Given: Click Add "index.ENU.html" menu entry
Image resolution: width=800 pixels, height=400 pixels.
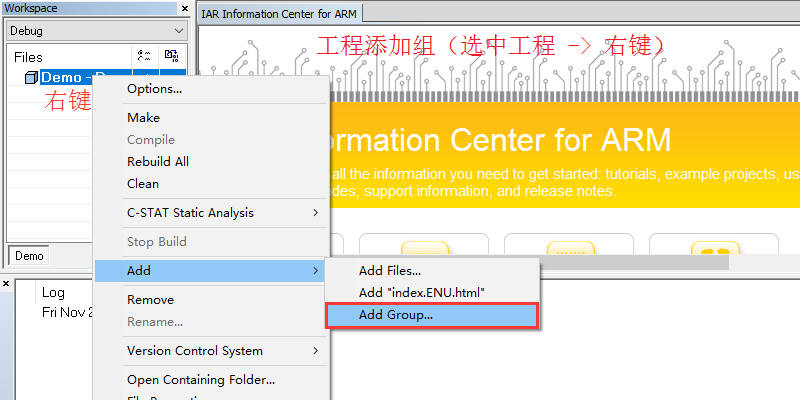Looking at the screenshot, I should click(421, 292).
